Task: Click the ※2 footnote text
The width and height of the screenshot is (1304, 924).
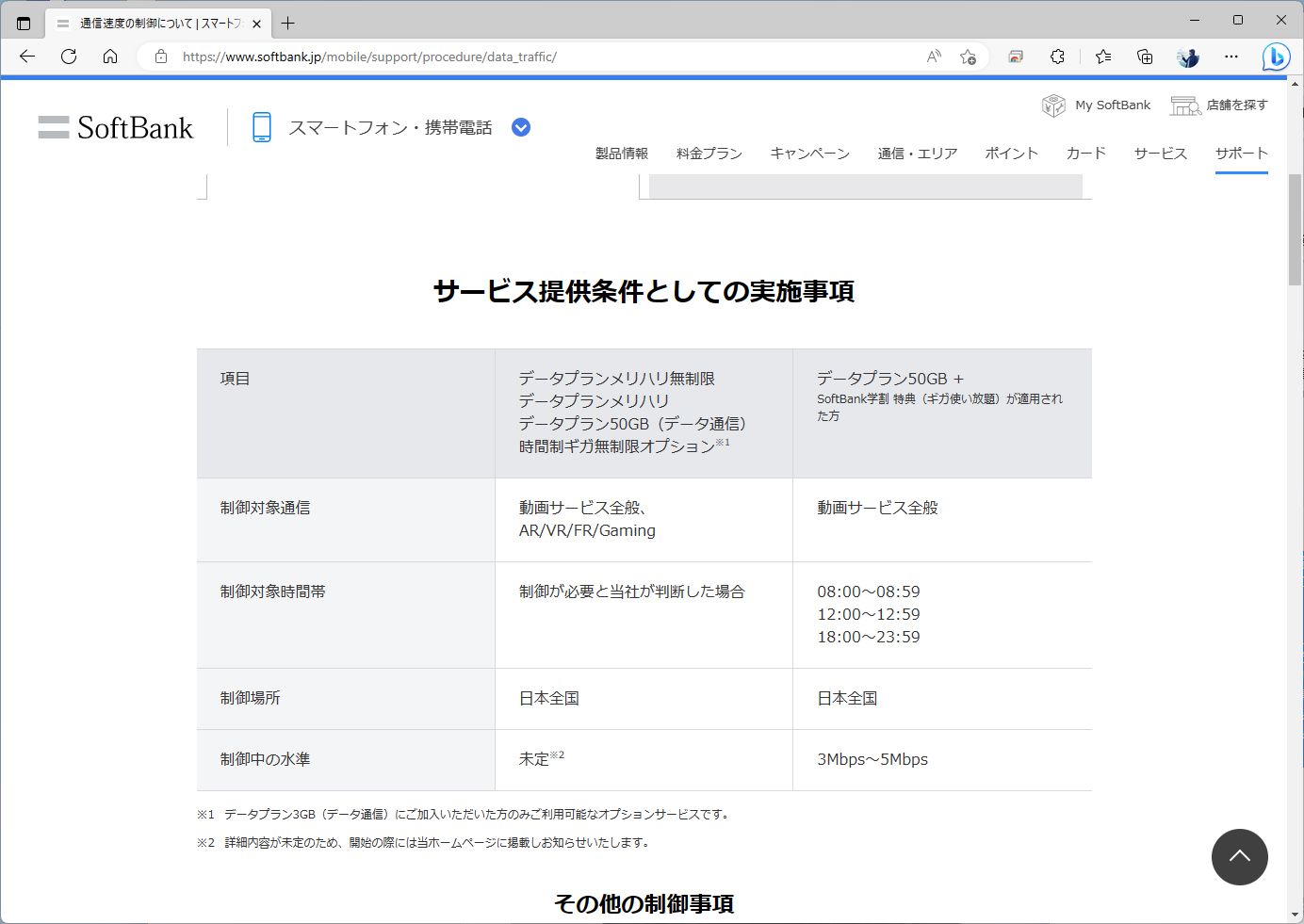Action: tap(425, 842)
